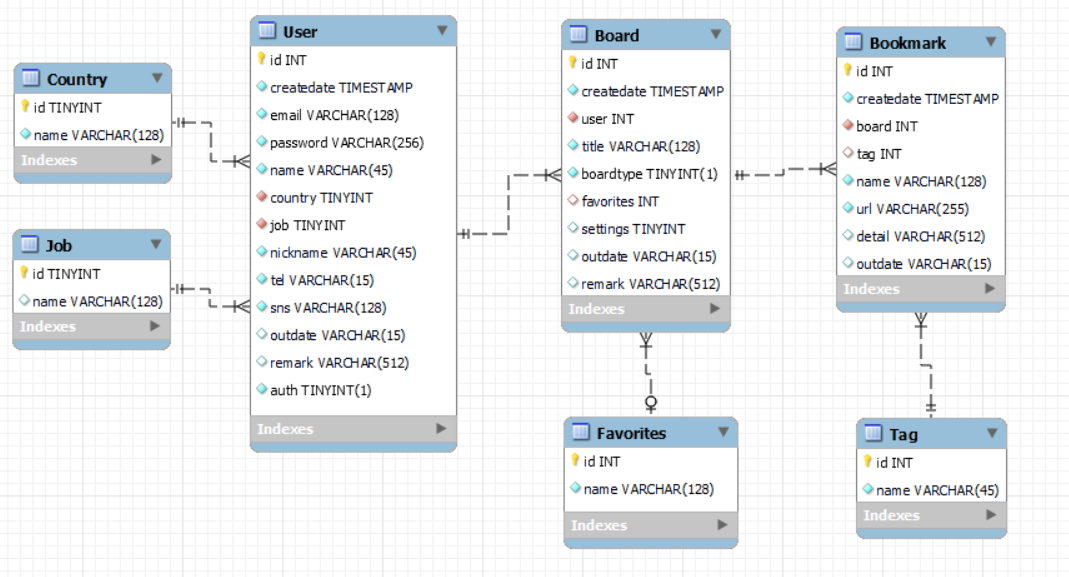Click the primary key icon of User id
Viewport: 1069px width, 577px height.
coord(261,59)
